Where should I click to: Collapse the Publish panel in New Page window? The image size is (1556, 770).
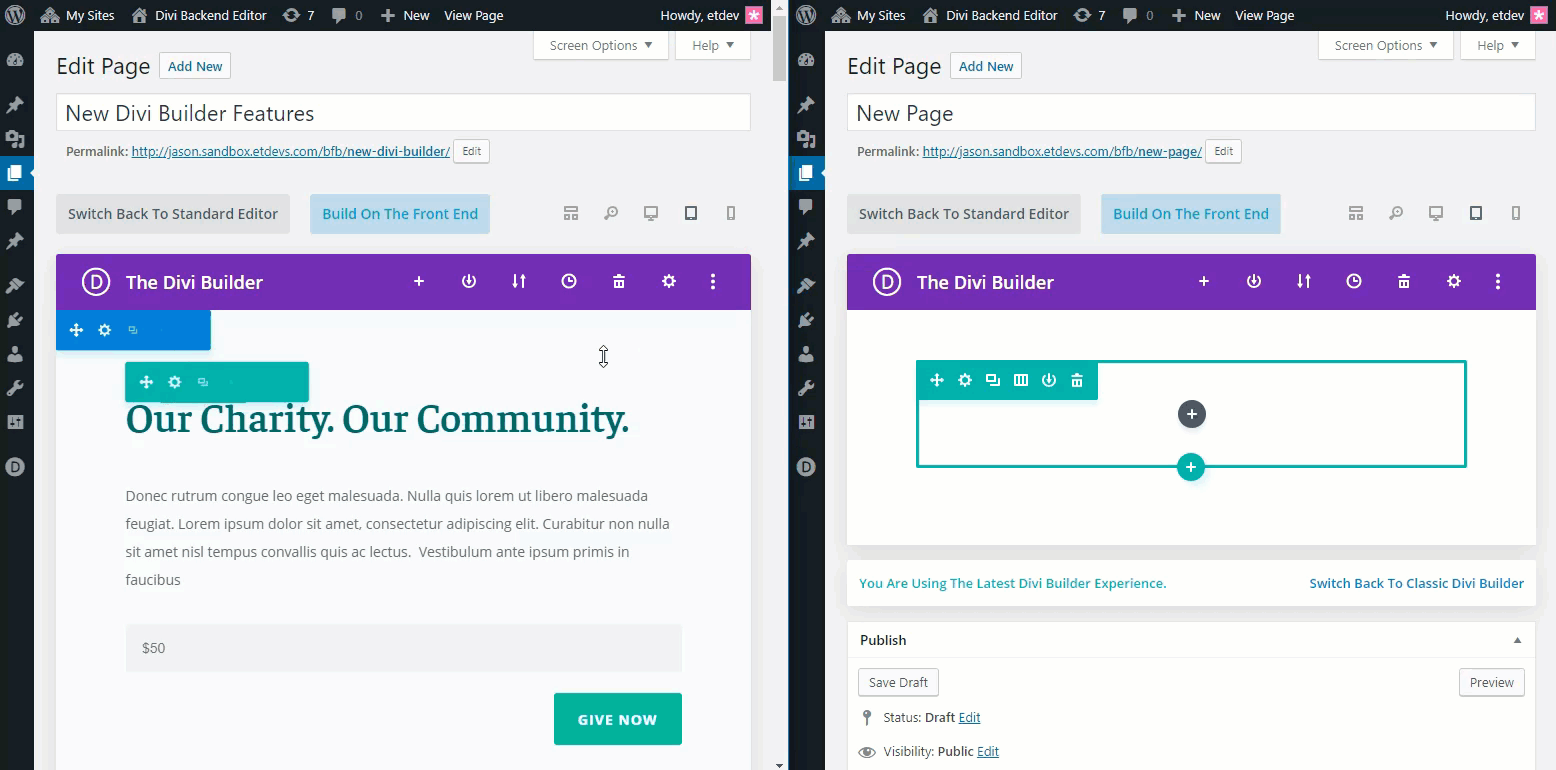pos(1517,640)
